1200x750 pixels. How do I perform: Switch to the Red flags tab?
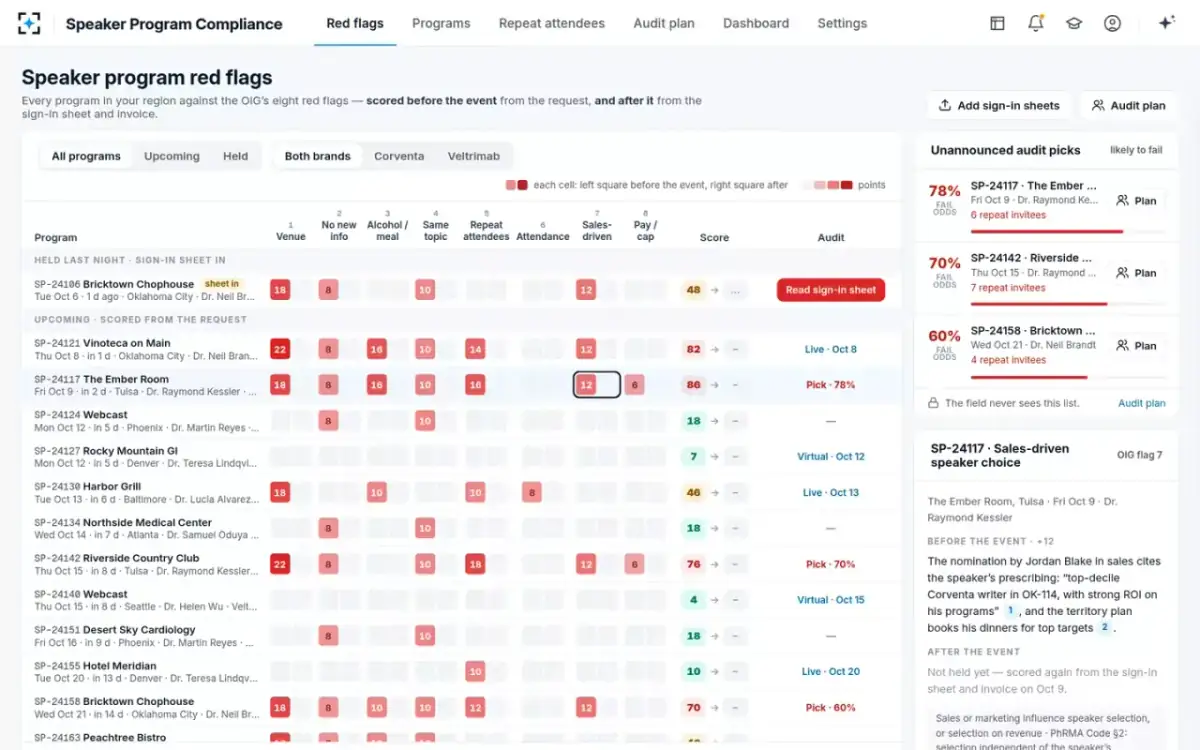pyautogui.click(x=355, y=23)
